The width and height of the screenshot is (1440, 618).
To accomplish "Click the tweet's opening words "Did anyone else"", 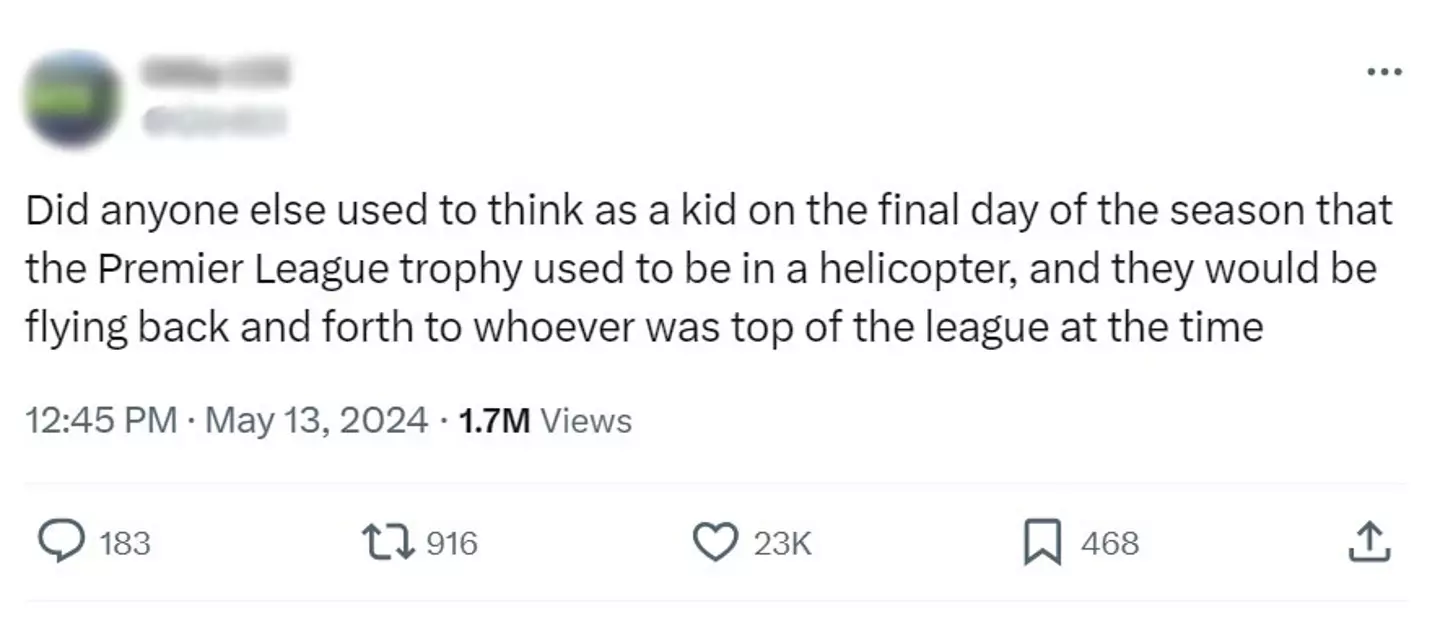I will pos(166,211).
